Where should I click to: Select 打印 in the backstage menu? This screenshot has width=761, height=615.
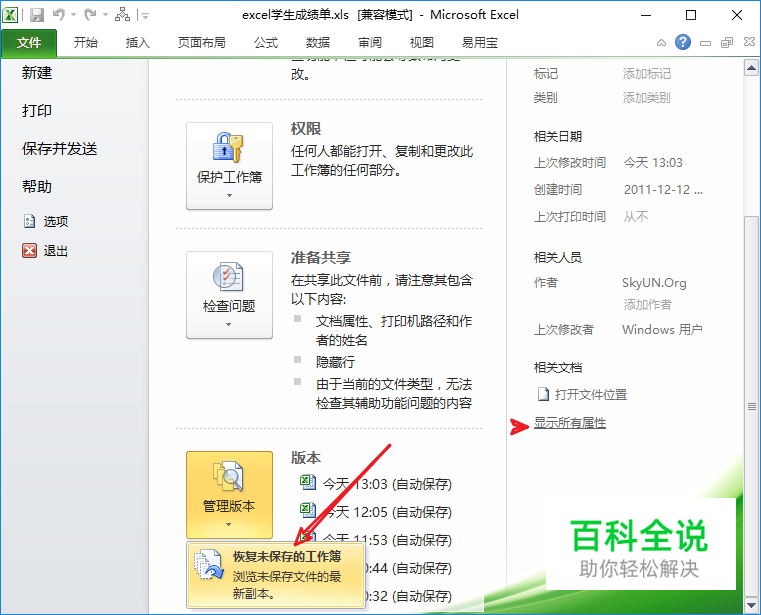pyautogui.click(x=37, y=111)
